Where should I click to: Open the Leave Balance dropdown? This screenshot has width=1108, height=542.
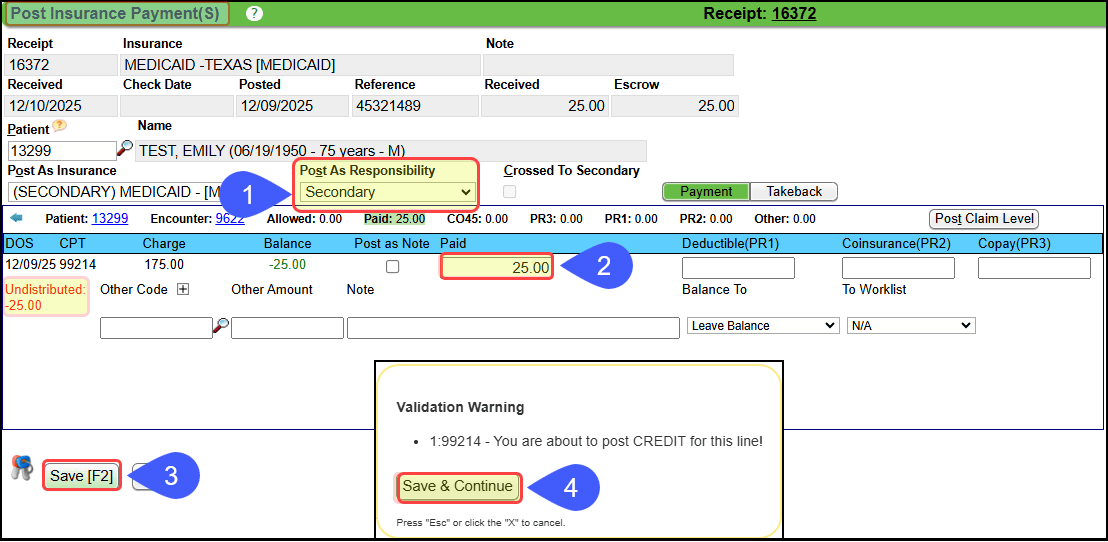pyautogui.click(x=763, y=326)
